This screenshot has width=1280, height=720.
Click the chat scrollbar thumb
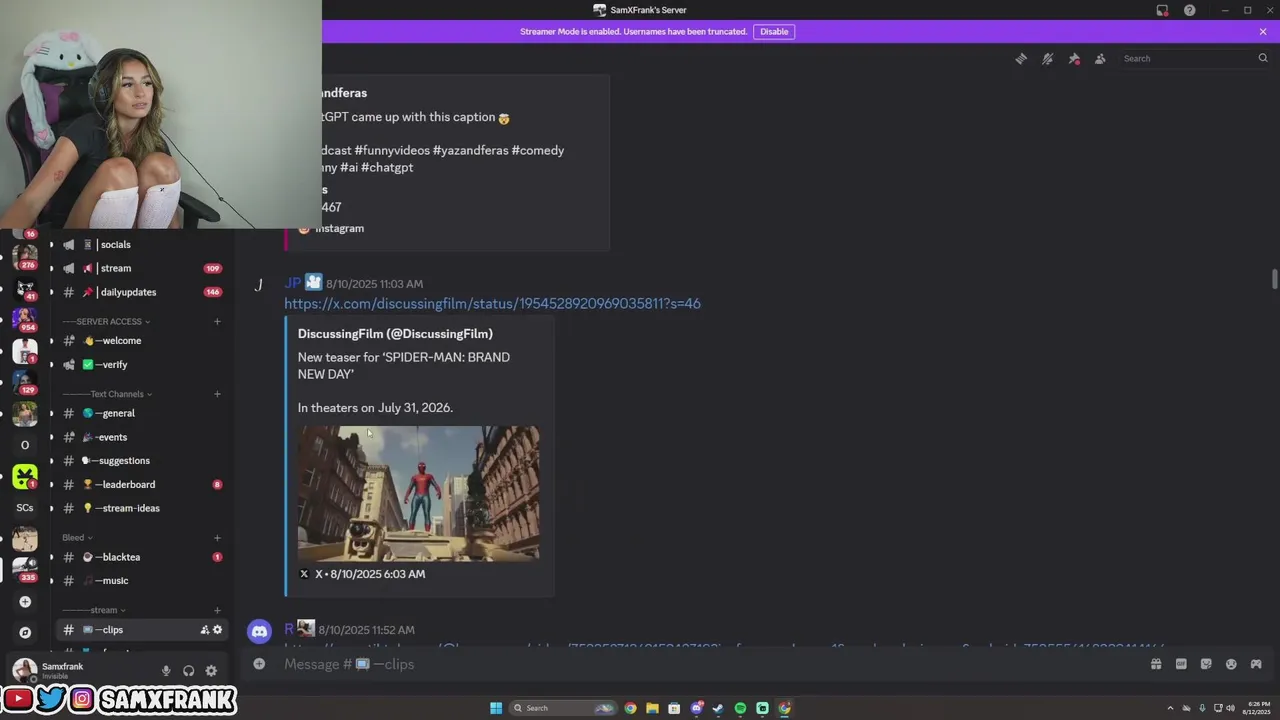pos(1274,277)
